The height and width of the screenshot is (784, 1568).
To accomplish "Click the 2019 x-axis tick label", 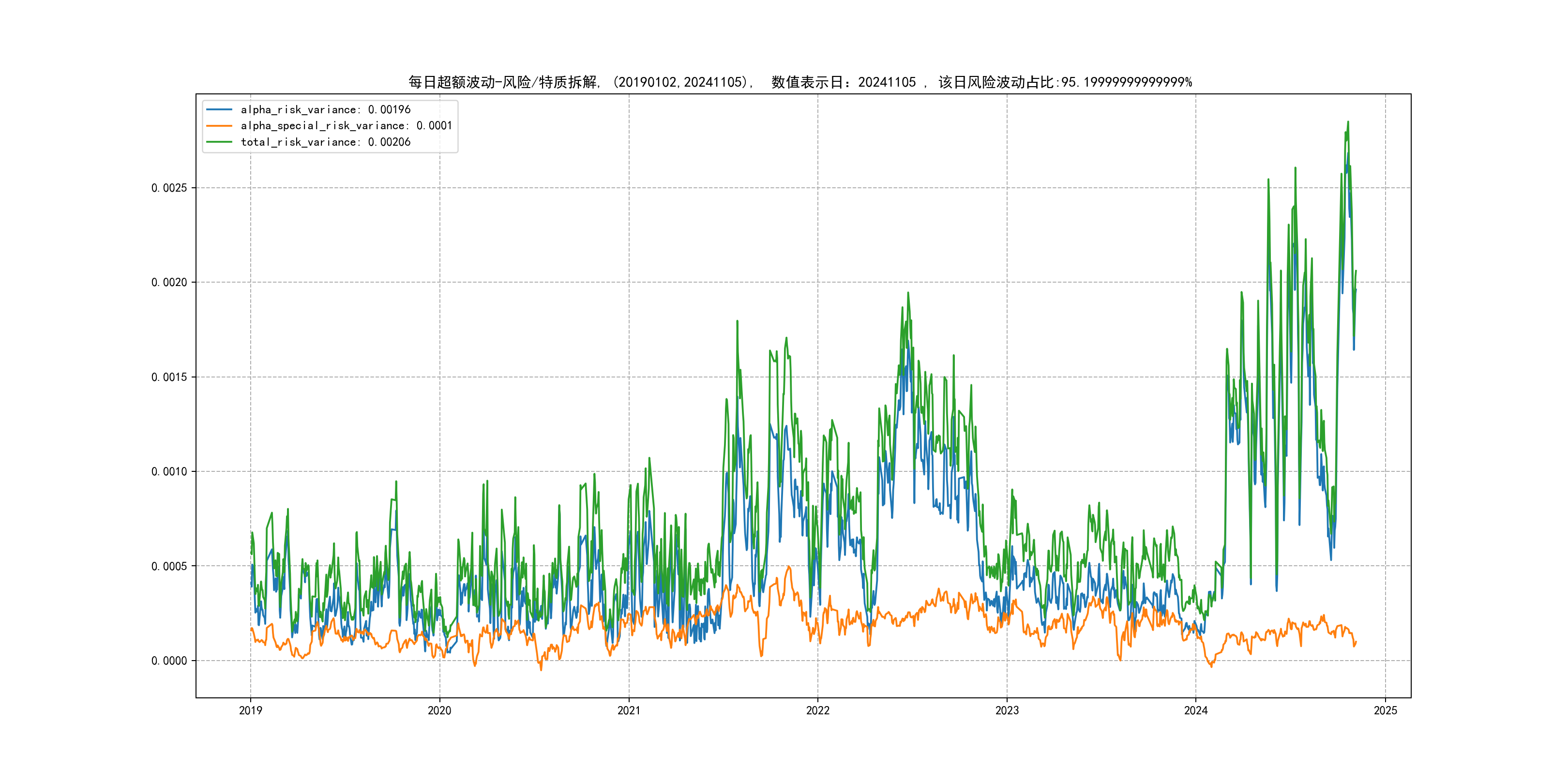I will [x=250, y=710].
